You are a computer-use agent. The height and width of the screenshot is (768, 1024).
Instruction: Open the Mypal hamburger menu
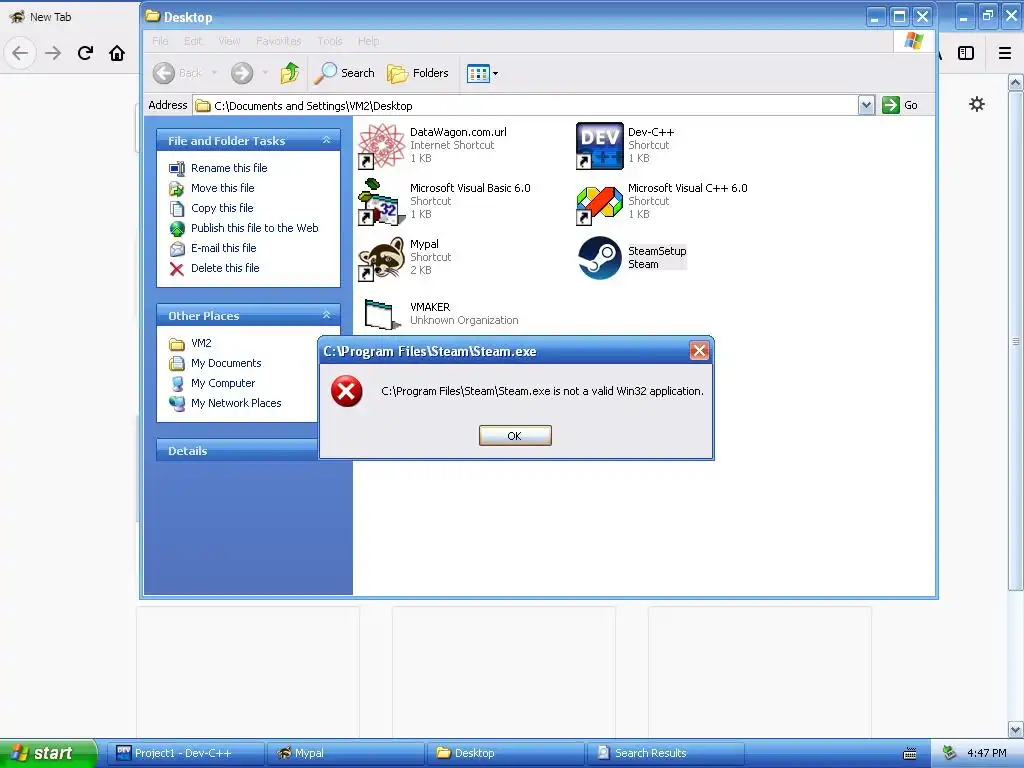pyautogui.click(x=1005, y=53)
